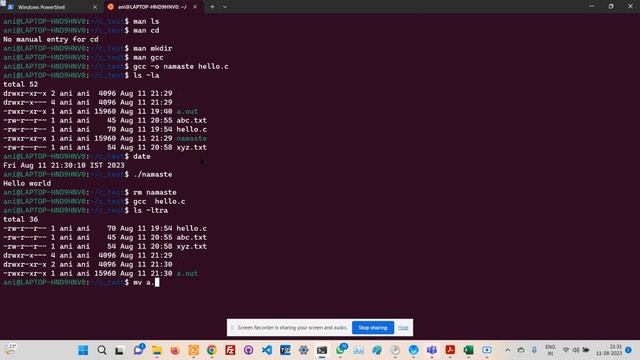Close the Windows PowerShell tab
640x360 pixels.
click(95, 7)
